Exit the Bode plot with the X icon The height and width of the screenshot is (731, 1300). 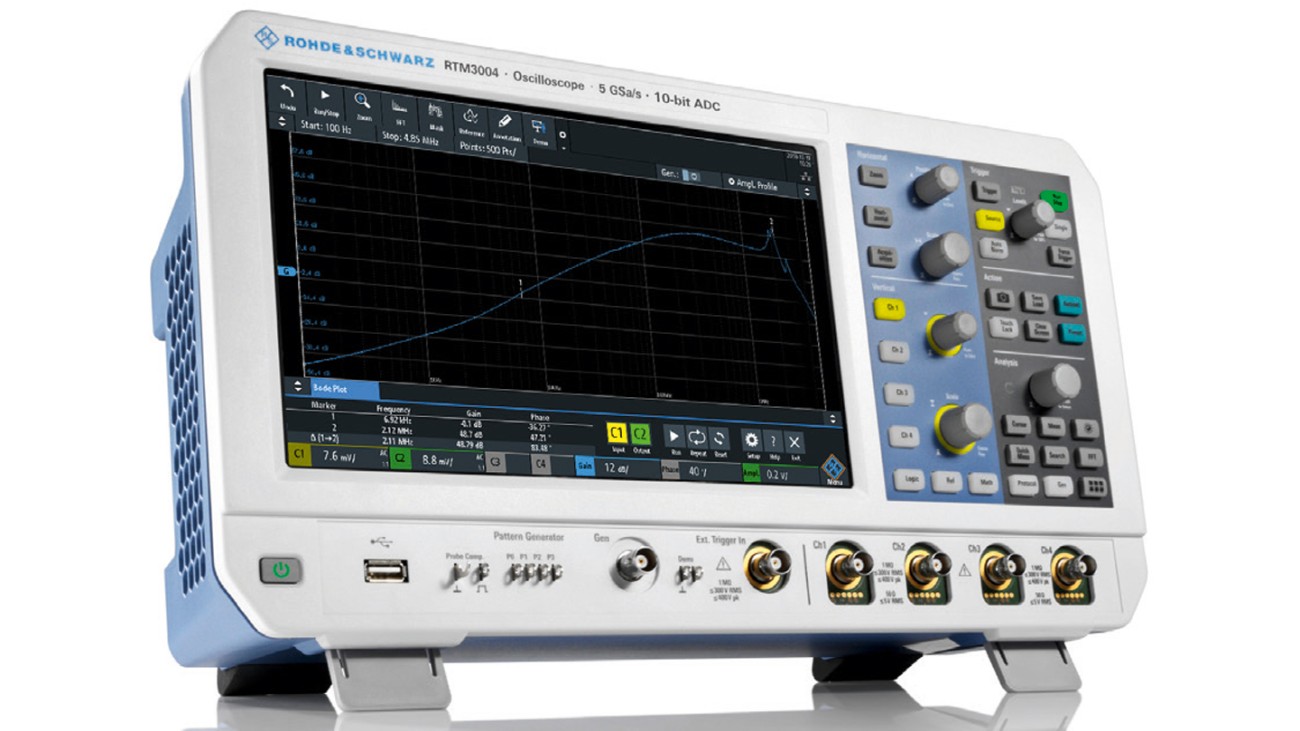[794, 443]
